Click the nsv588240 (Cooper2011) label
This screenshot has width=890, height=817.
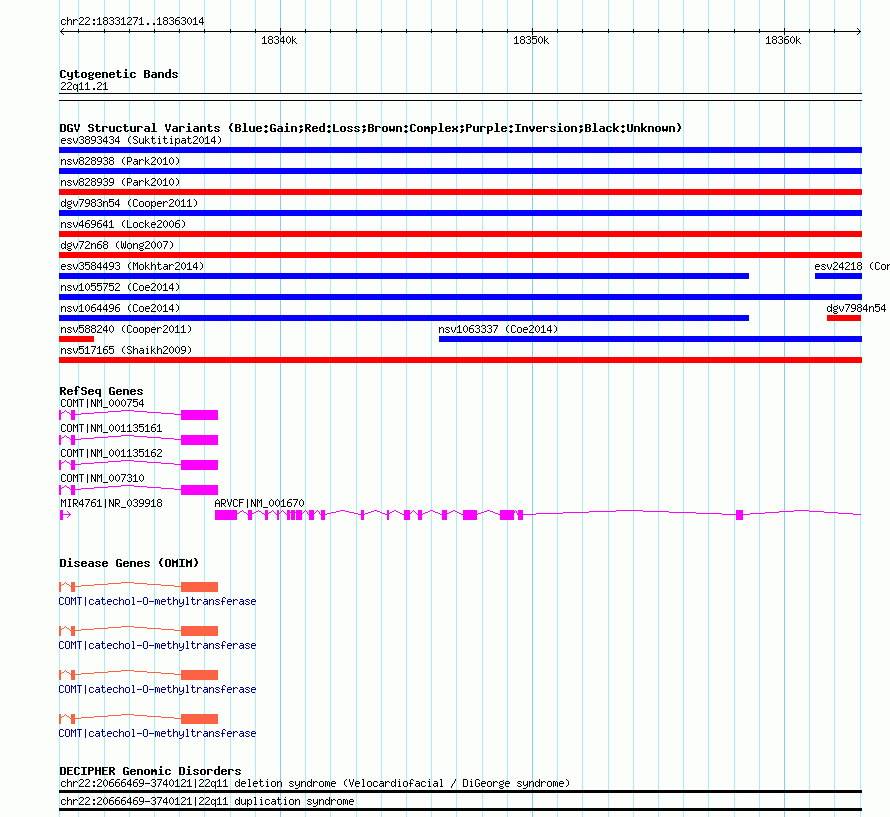pyautogui.click(x=126, y=329)
